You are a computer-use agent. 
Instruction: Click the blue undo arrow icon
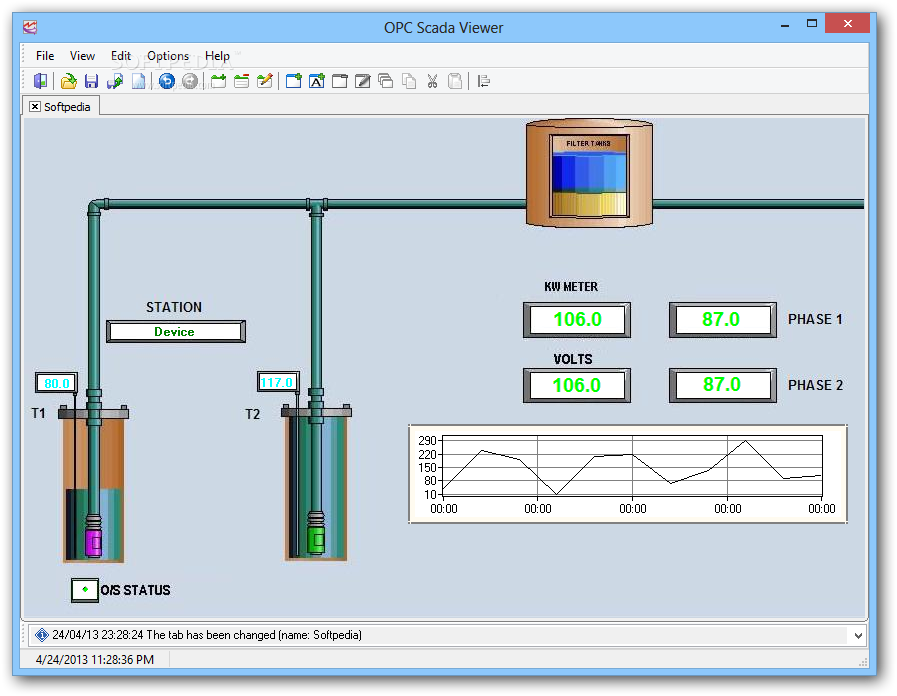coord(166,81)
